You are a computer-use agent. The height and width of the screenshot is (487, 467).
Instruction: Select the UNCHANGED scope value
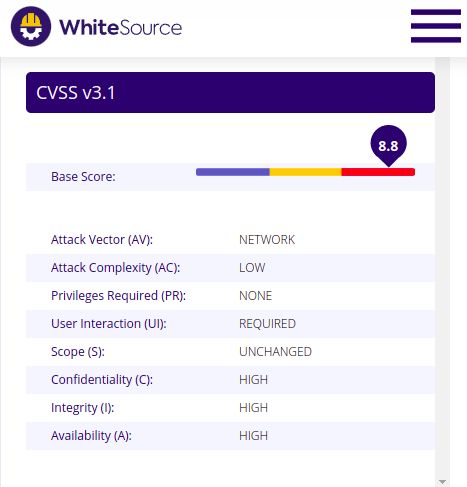pos(275,352)
